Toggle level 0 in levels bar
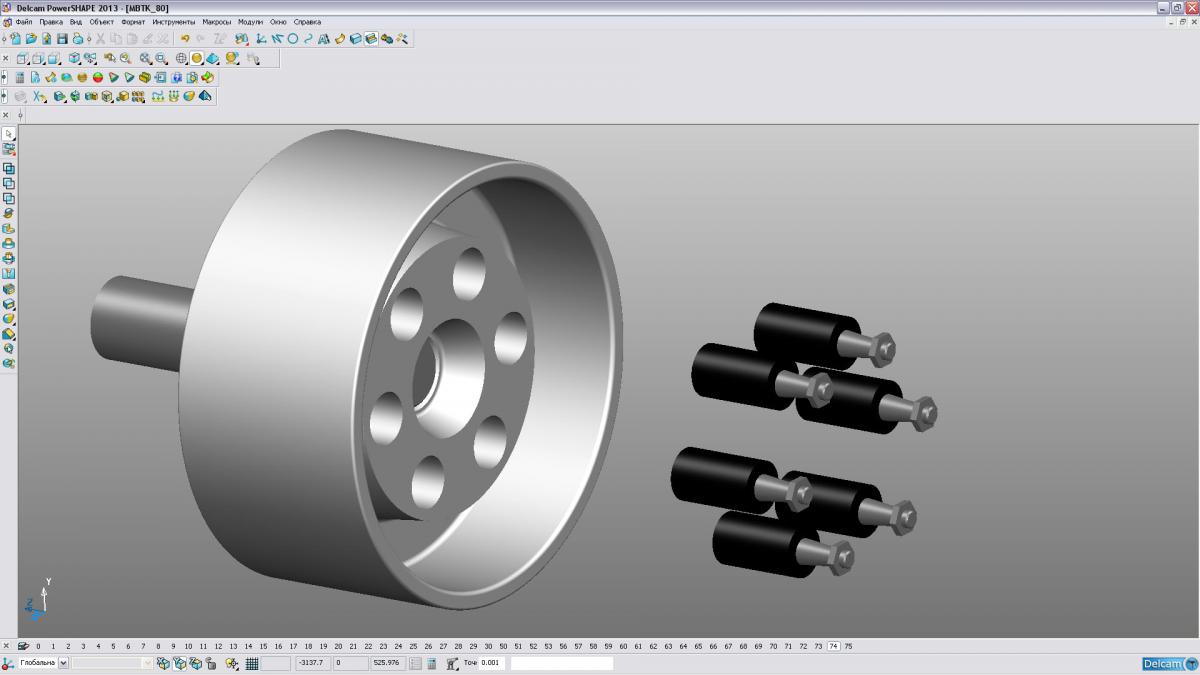Viewport: 1200px width, 675px height. click(x=38, y=646)
